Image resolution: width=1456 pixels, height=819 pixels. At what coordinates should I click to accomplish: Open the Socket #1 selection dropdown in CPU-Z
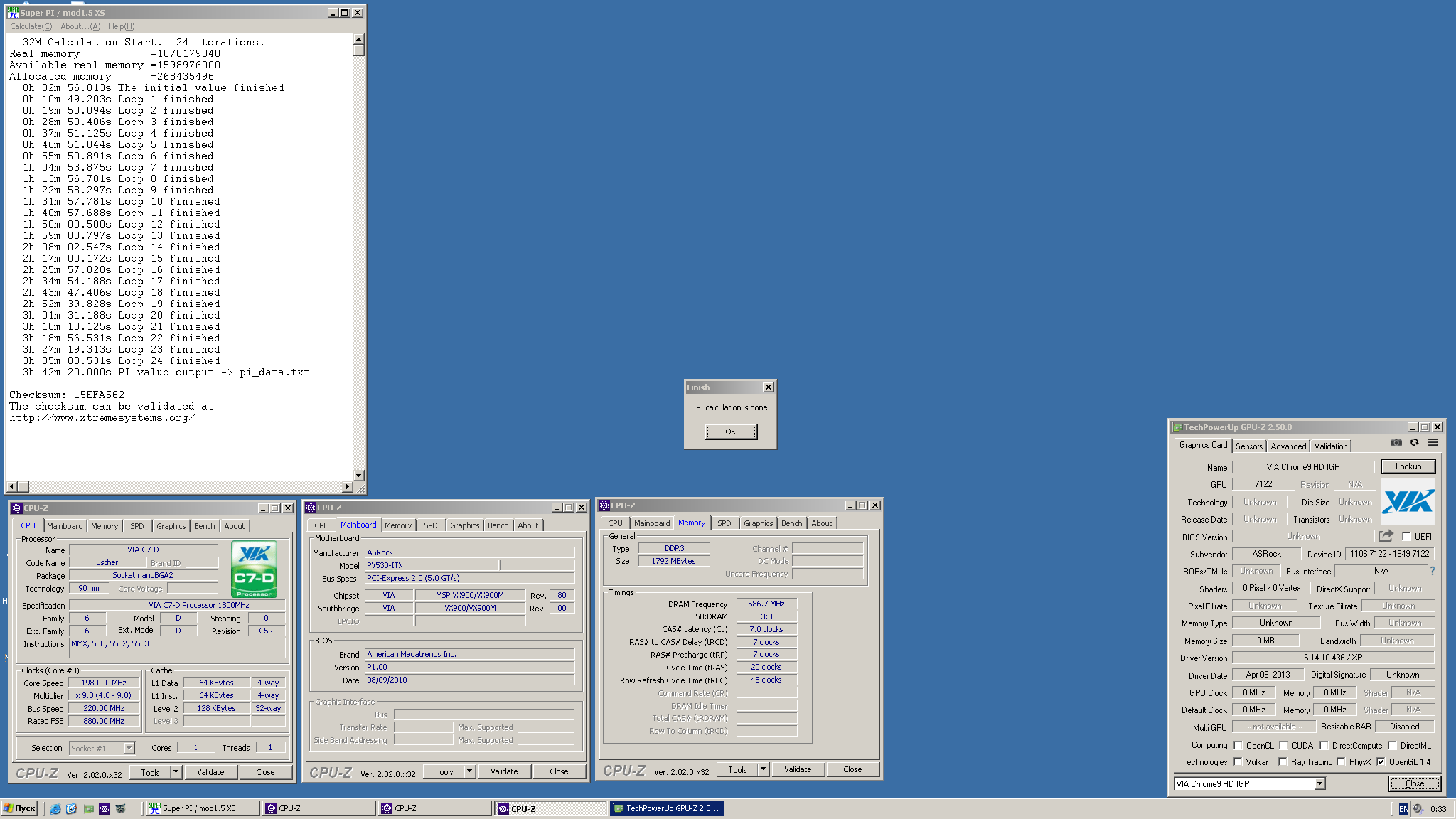[129, 748]
